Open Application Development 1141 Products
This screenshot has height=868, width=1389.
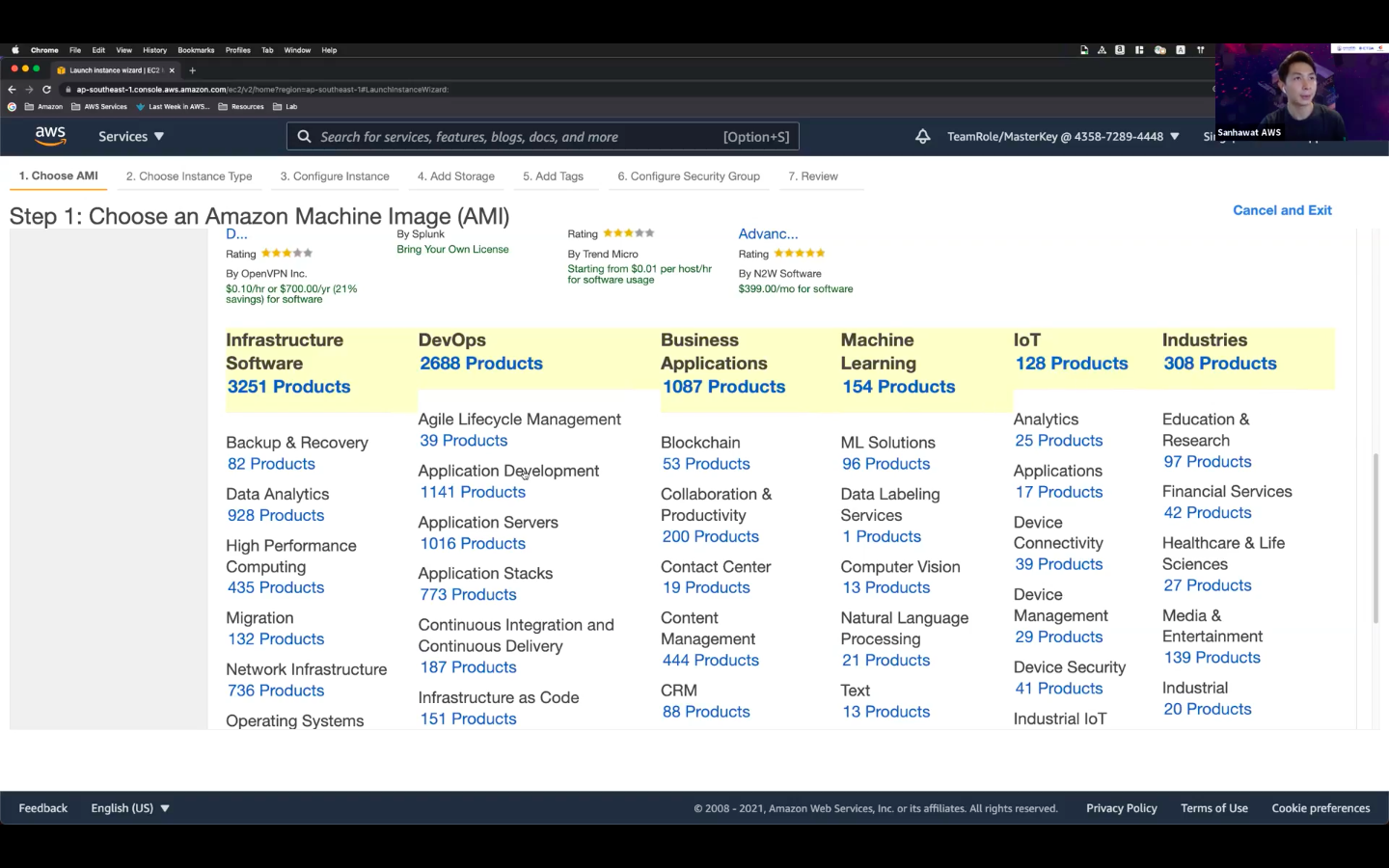(x=473, y=492)
